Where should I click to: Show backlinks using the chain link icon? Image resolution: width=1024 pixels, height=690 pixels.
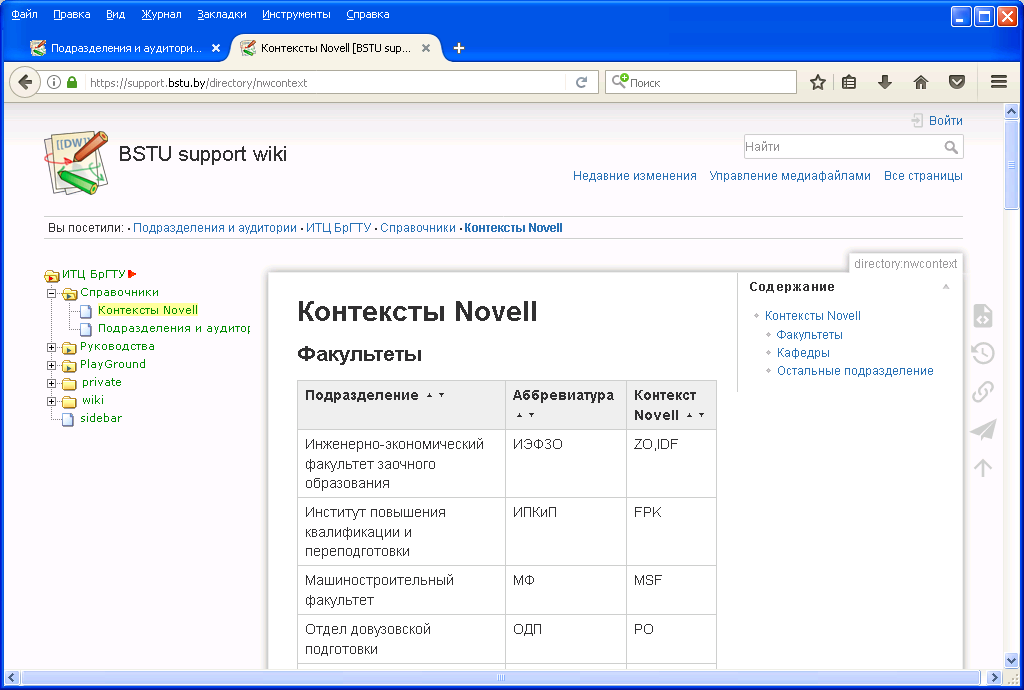pyautogui.click(x=982, y=391)
